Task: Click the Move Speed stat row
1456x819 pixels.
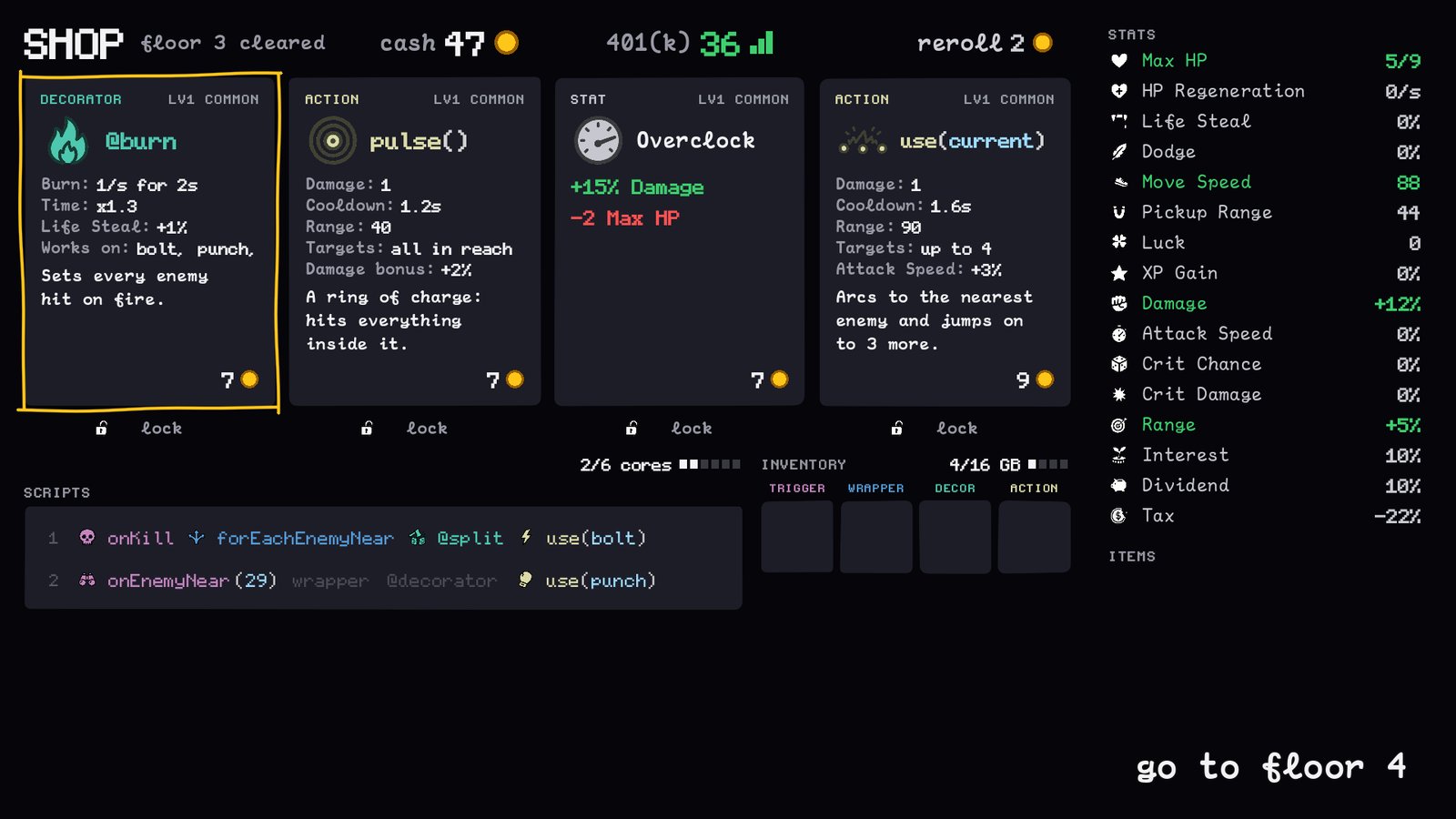Action: 1266,182
